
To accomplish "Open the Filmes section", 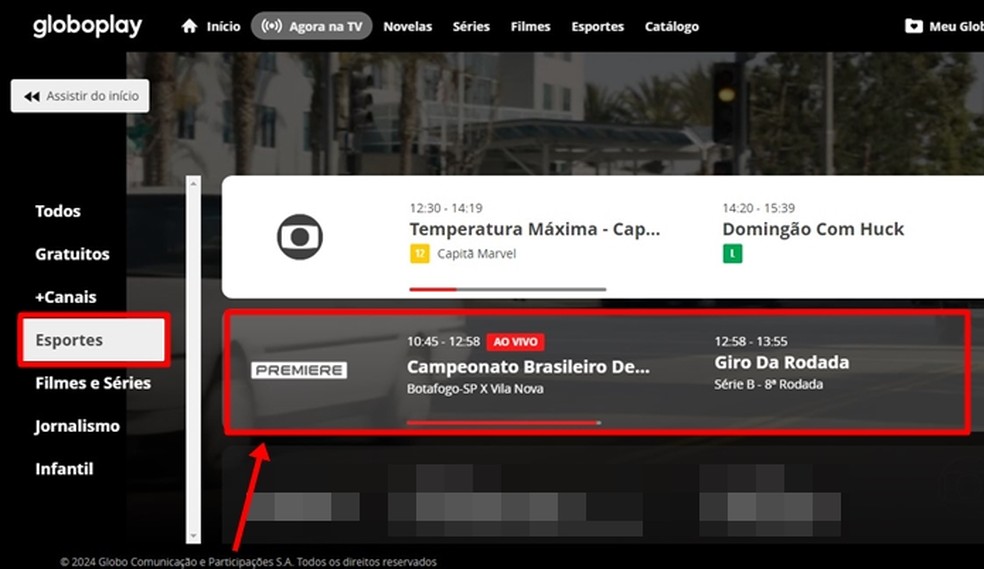I will pyautogui.click(x=530, y=26).
